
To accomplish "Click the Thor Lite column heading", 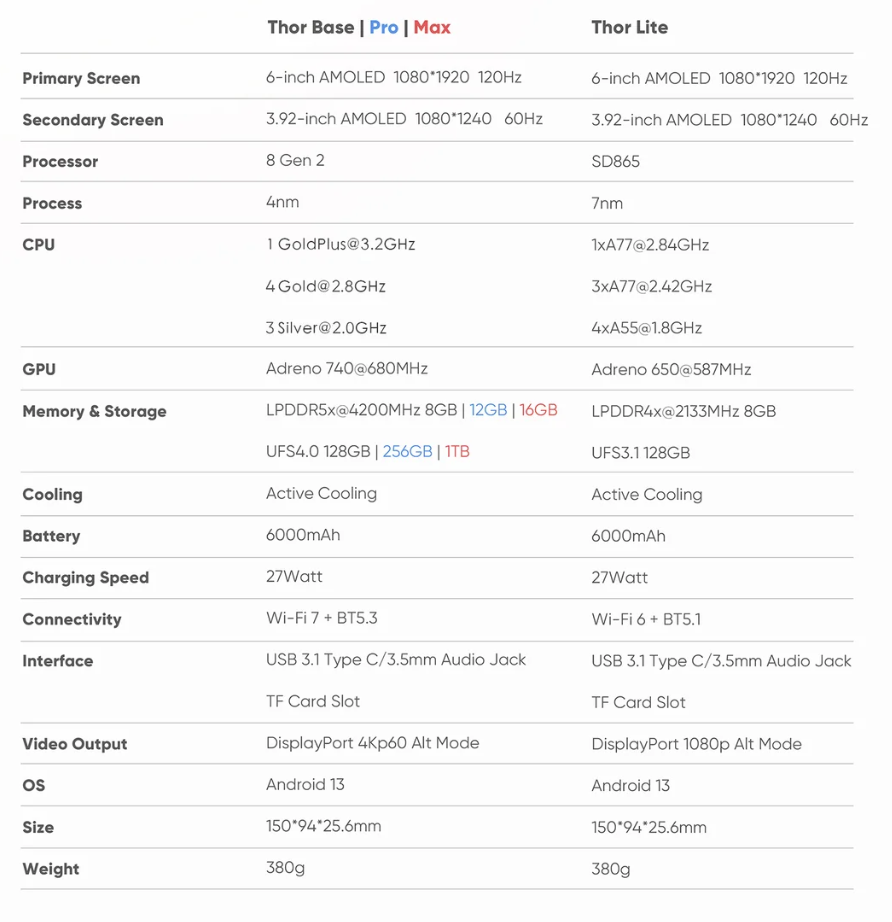I will 630,28.
